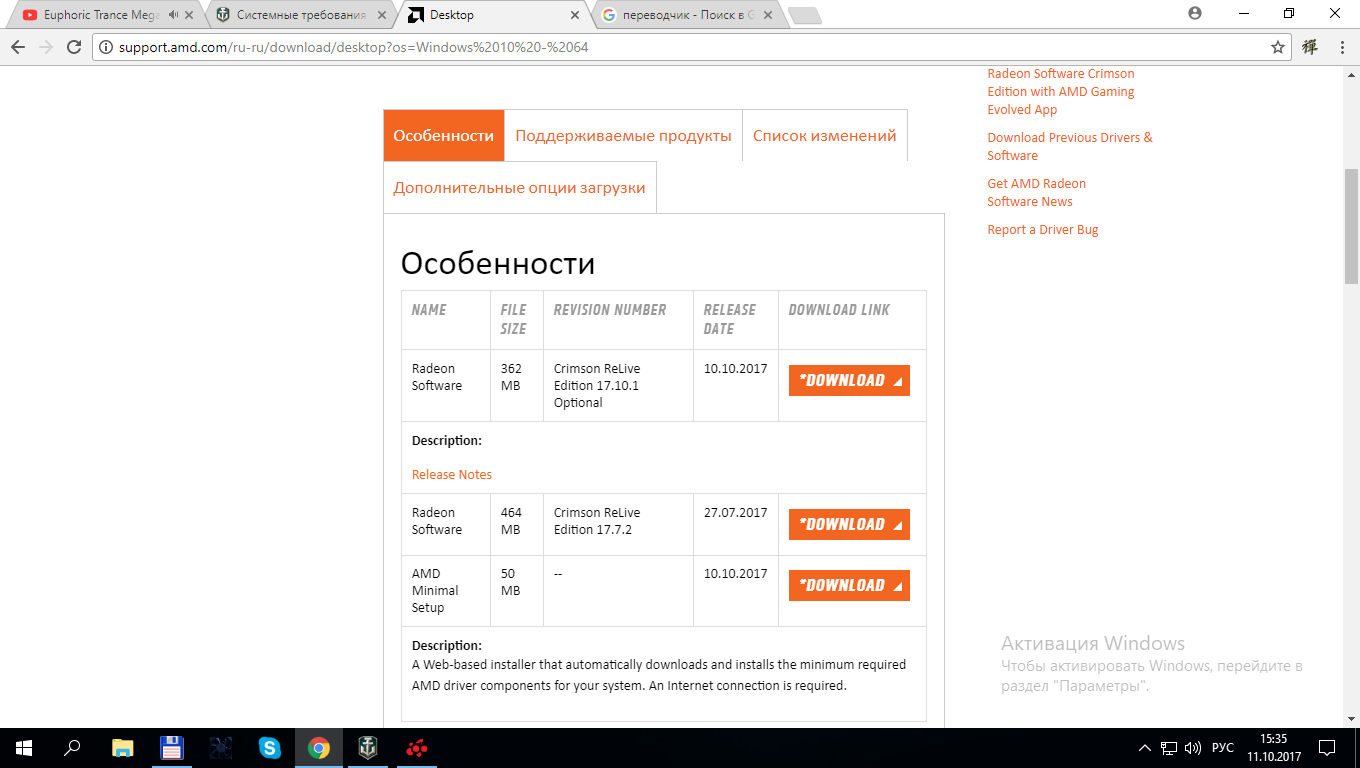Switch to the переводчик Google search tab

point(688,15)
